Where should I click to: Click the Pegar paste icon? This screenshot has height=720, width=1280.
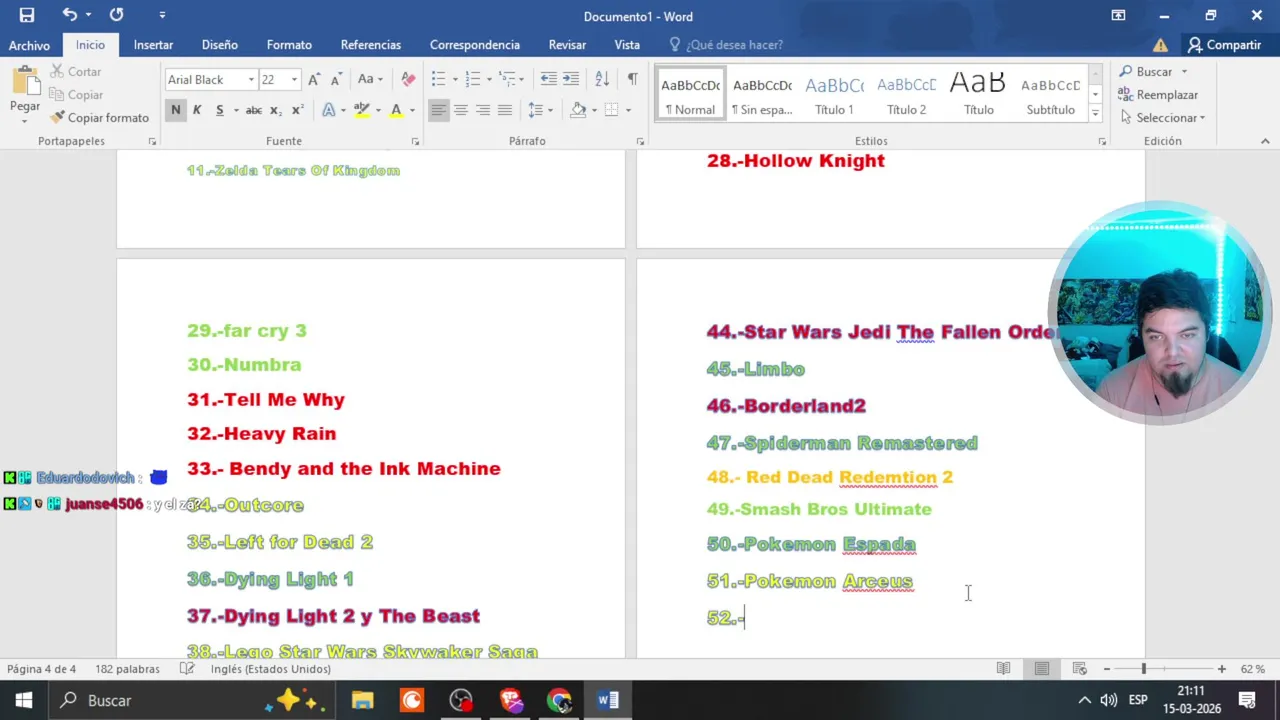(25, 83)
